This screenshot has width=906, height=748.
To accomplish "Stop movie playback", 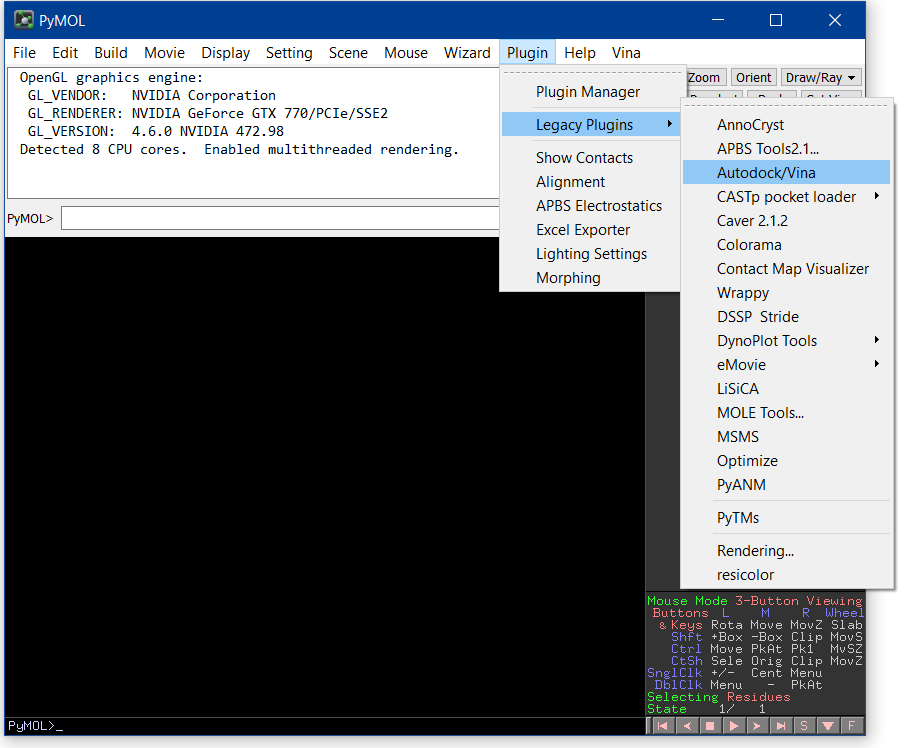I will [710, 726].
